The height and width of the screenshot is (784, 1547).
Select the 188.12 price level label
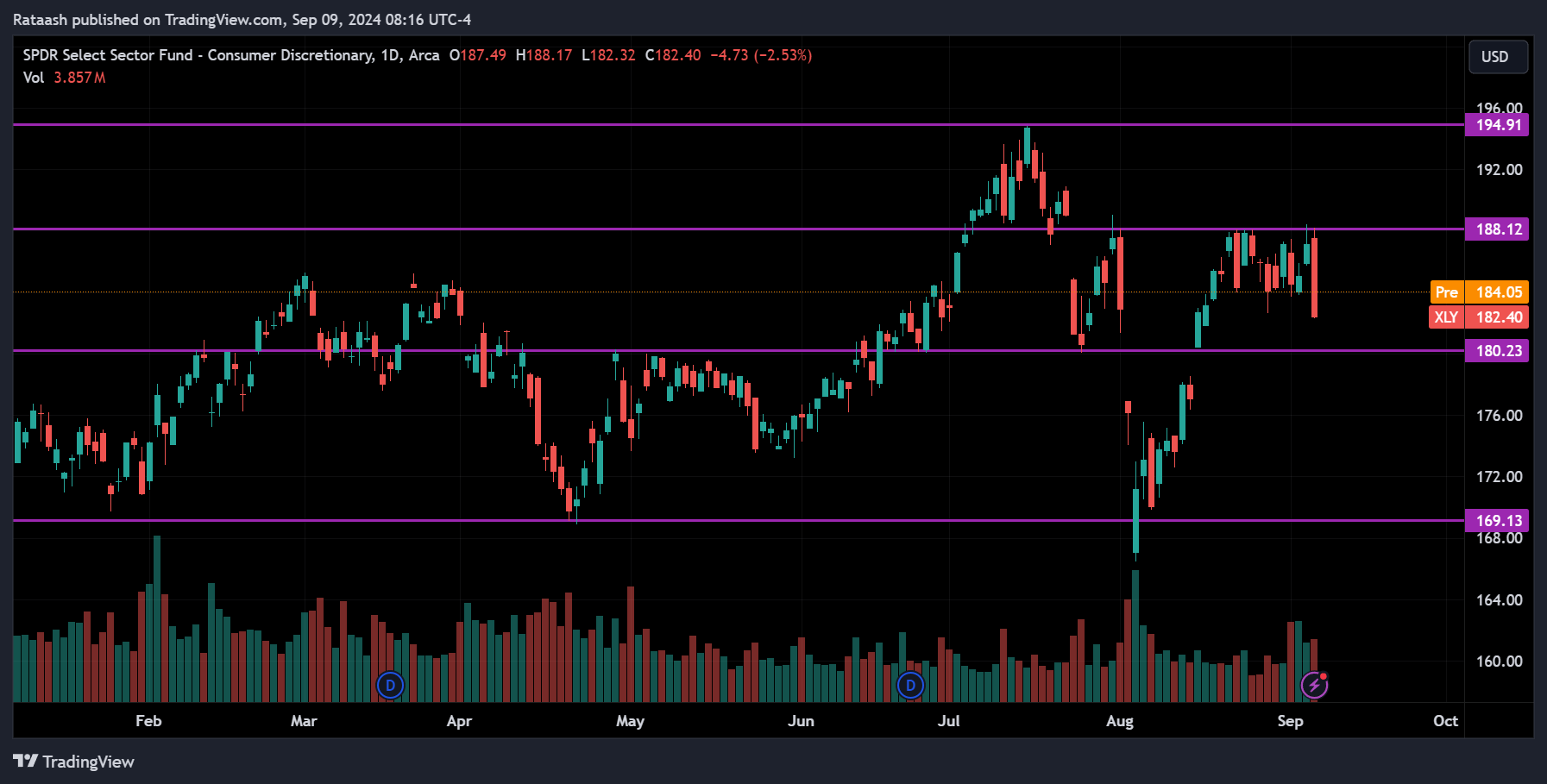tap(1497, 229)
